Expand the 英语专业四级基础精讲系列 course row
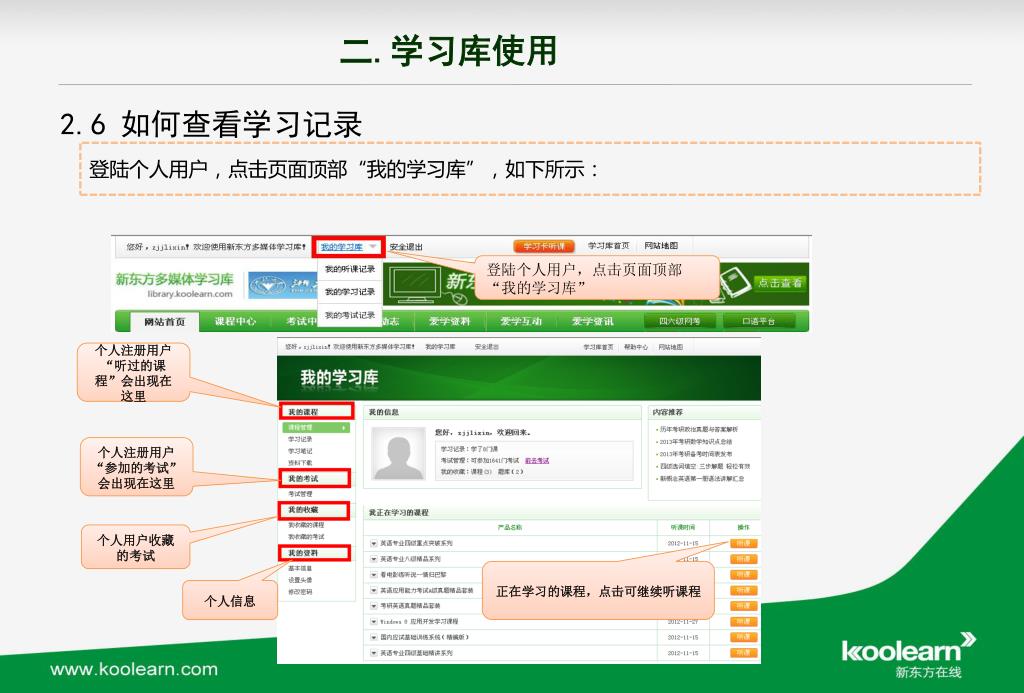 (374, 653)
